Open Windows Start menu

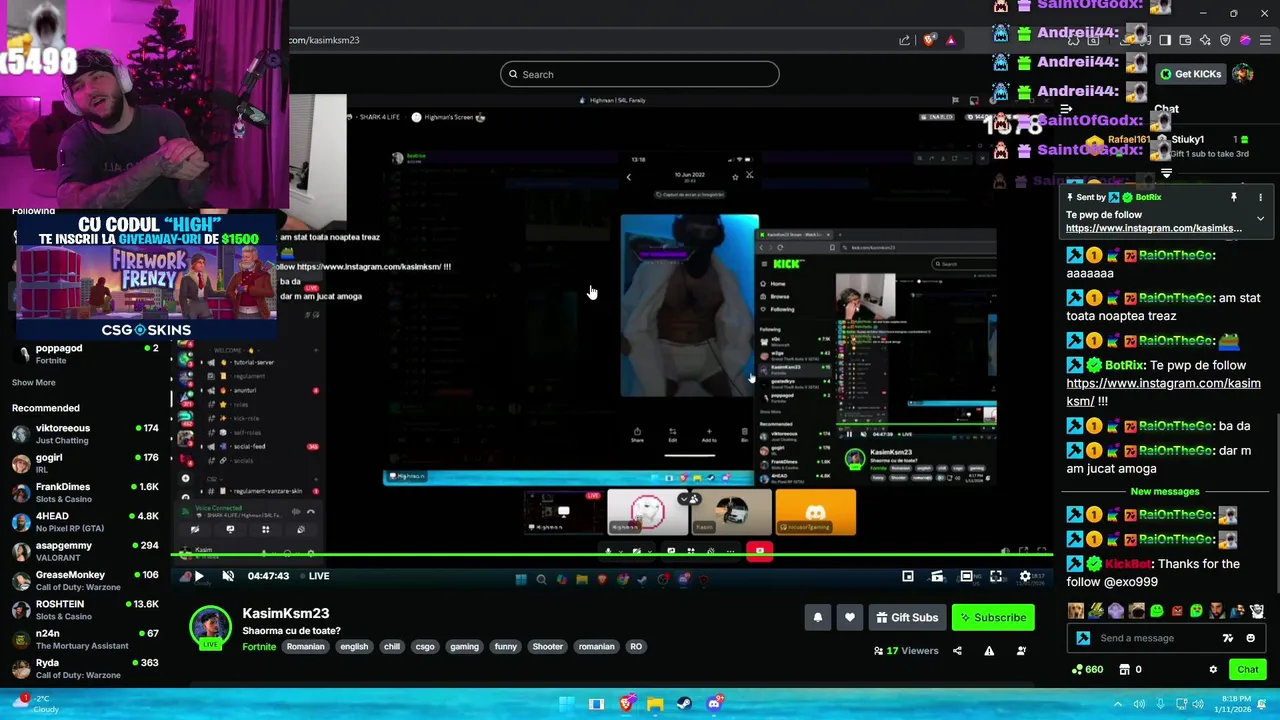[566, 704]
